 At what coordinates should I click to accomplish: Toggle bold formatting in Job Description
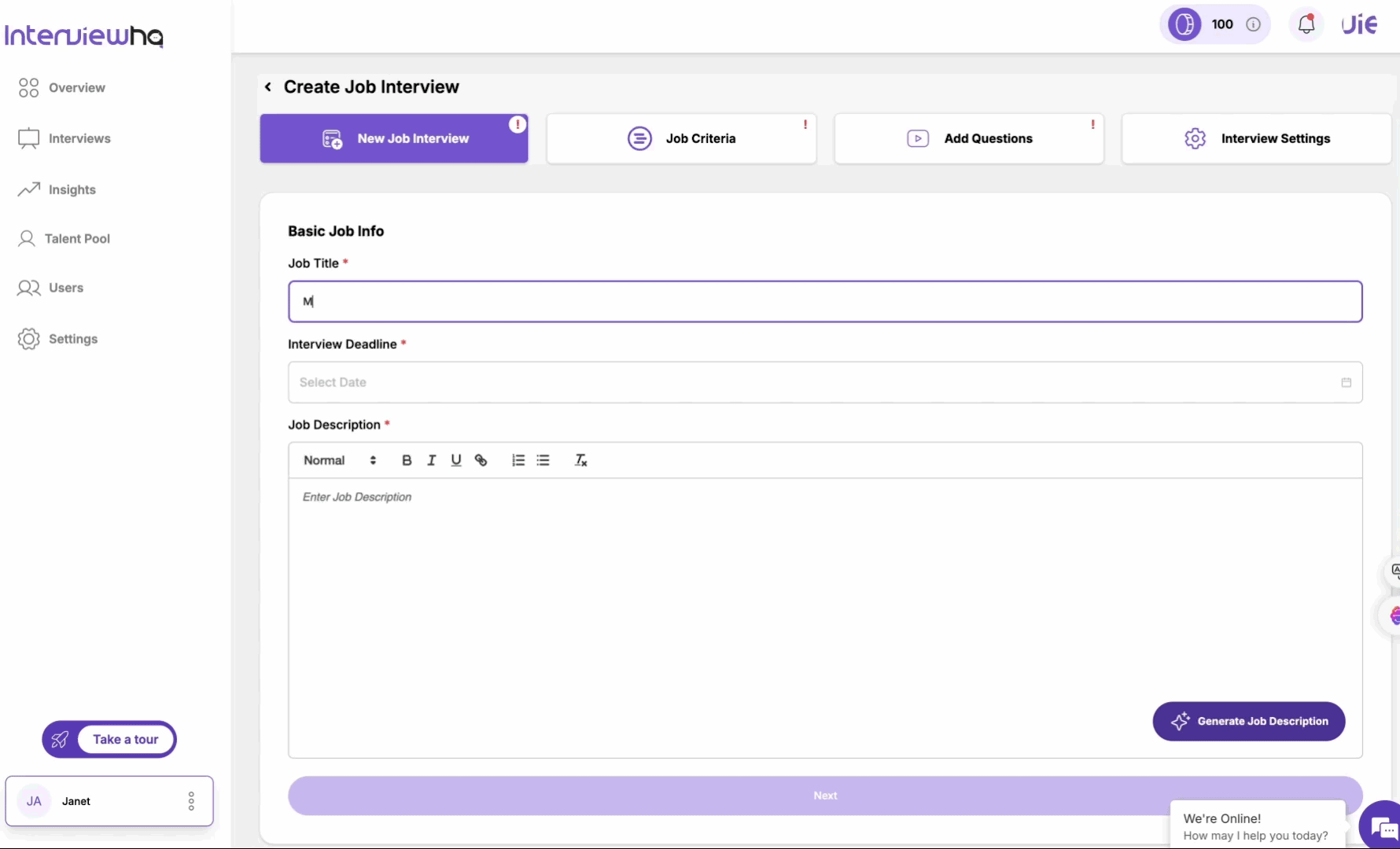(407, 461)
